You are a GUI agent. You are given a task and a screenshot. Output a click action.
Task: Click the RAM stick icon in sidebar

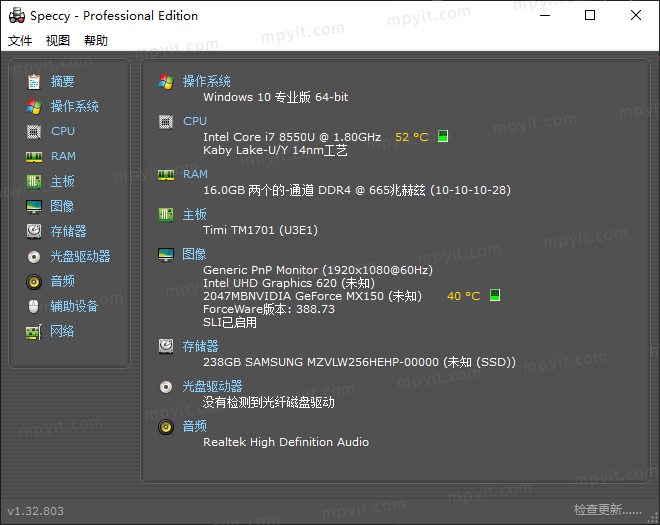[34, 157]
